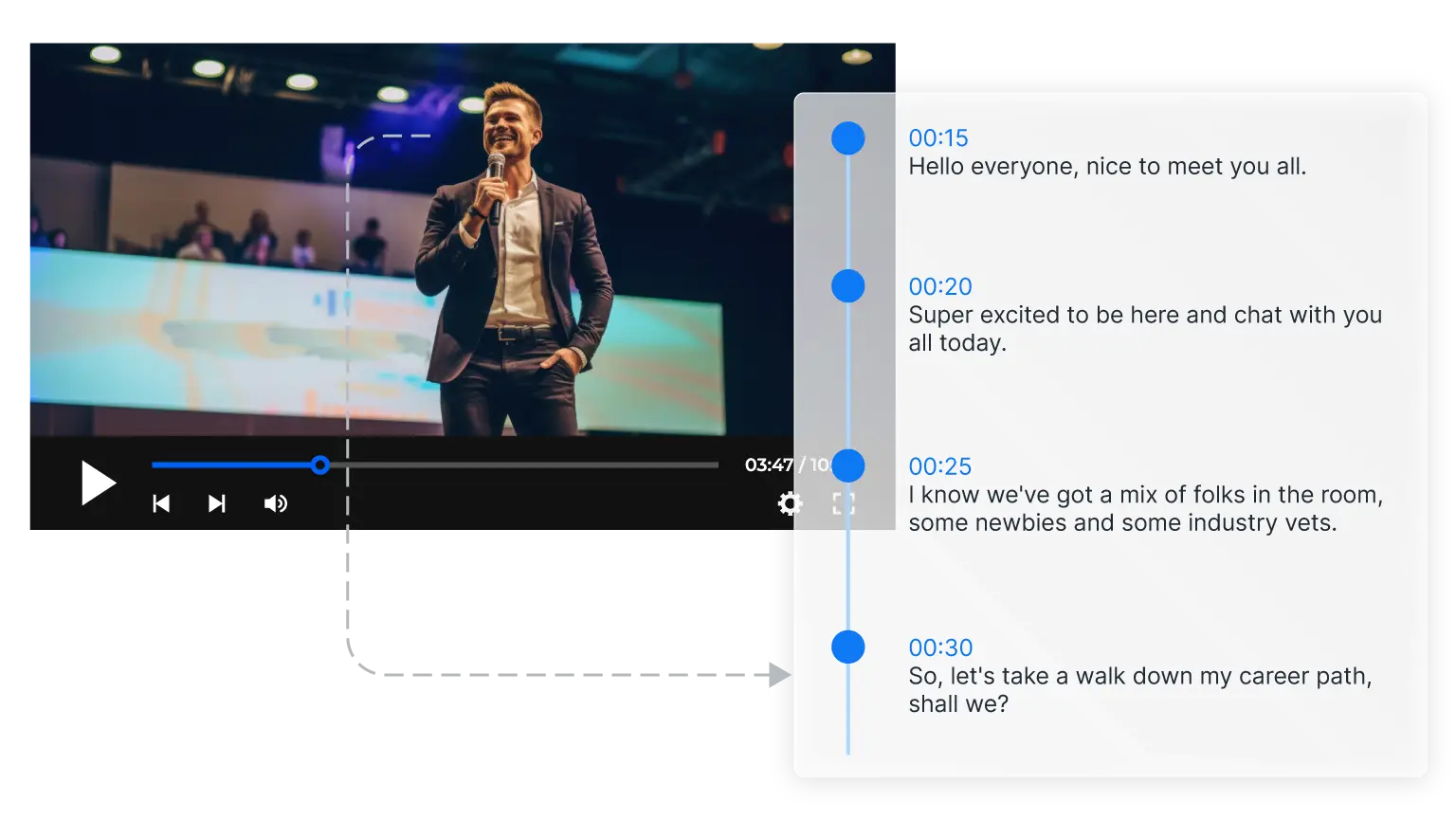
Task: Skip to the previous track
Action: pos(161,503)
